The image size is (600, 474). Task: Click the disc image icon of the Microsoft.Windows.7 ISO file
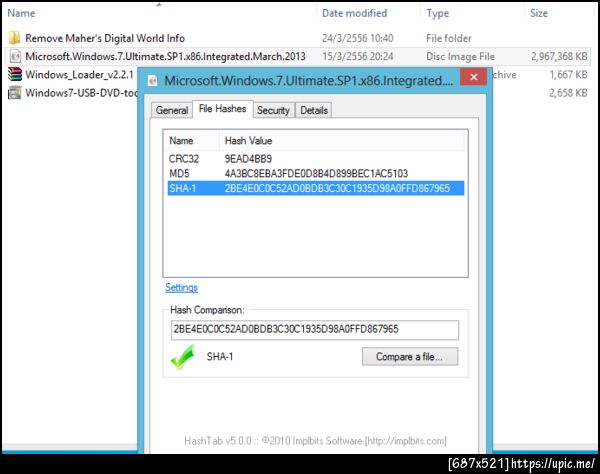pyautogui.click(x=15, y=56)
